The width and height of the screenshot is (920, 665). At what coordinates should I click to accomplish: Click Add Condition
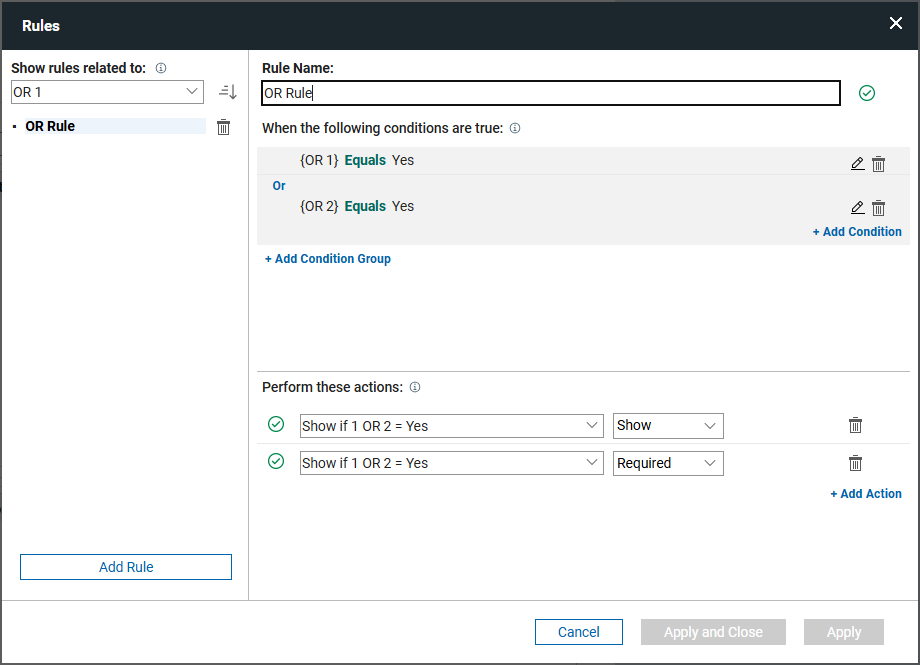[857, 231]
